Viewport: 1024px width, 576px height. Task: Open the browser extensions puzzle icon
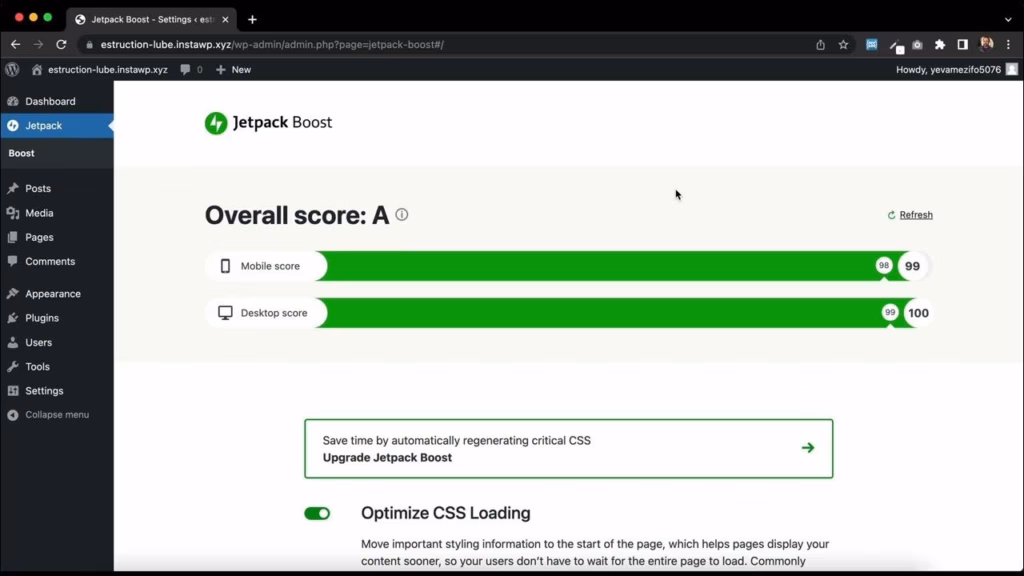coord(940,44)
